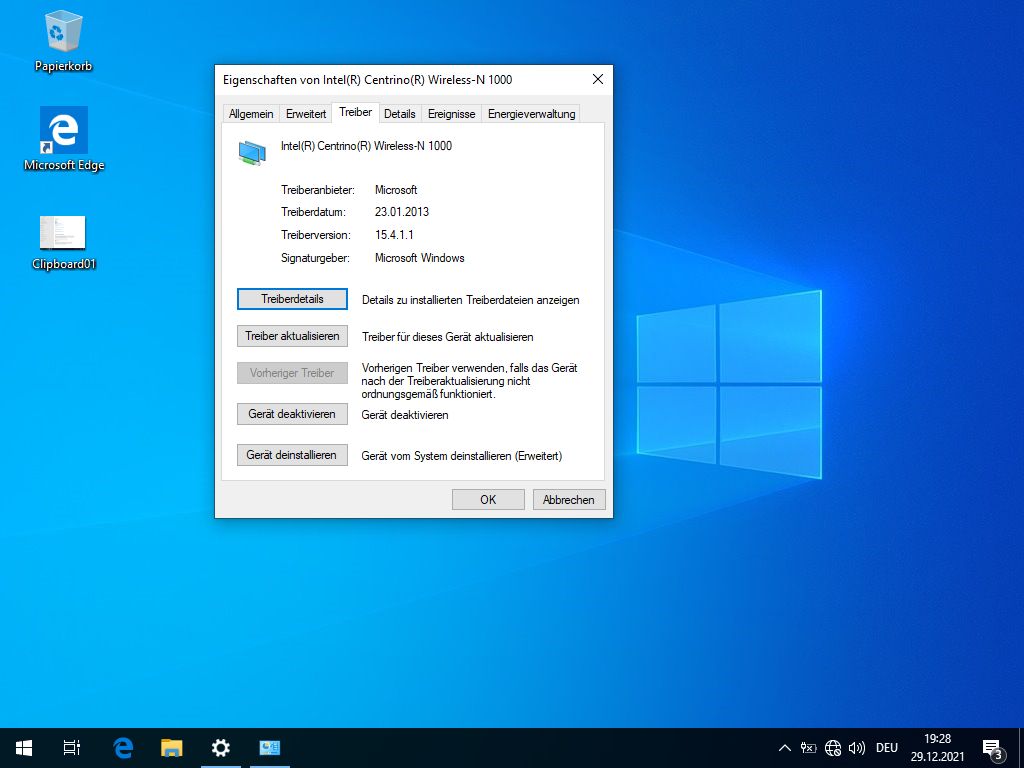Viewport: 1024px width, 768px height.
Task: Click the power battery tray icon
Action: (x=808, y=748)
